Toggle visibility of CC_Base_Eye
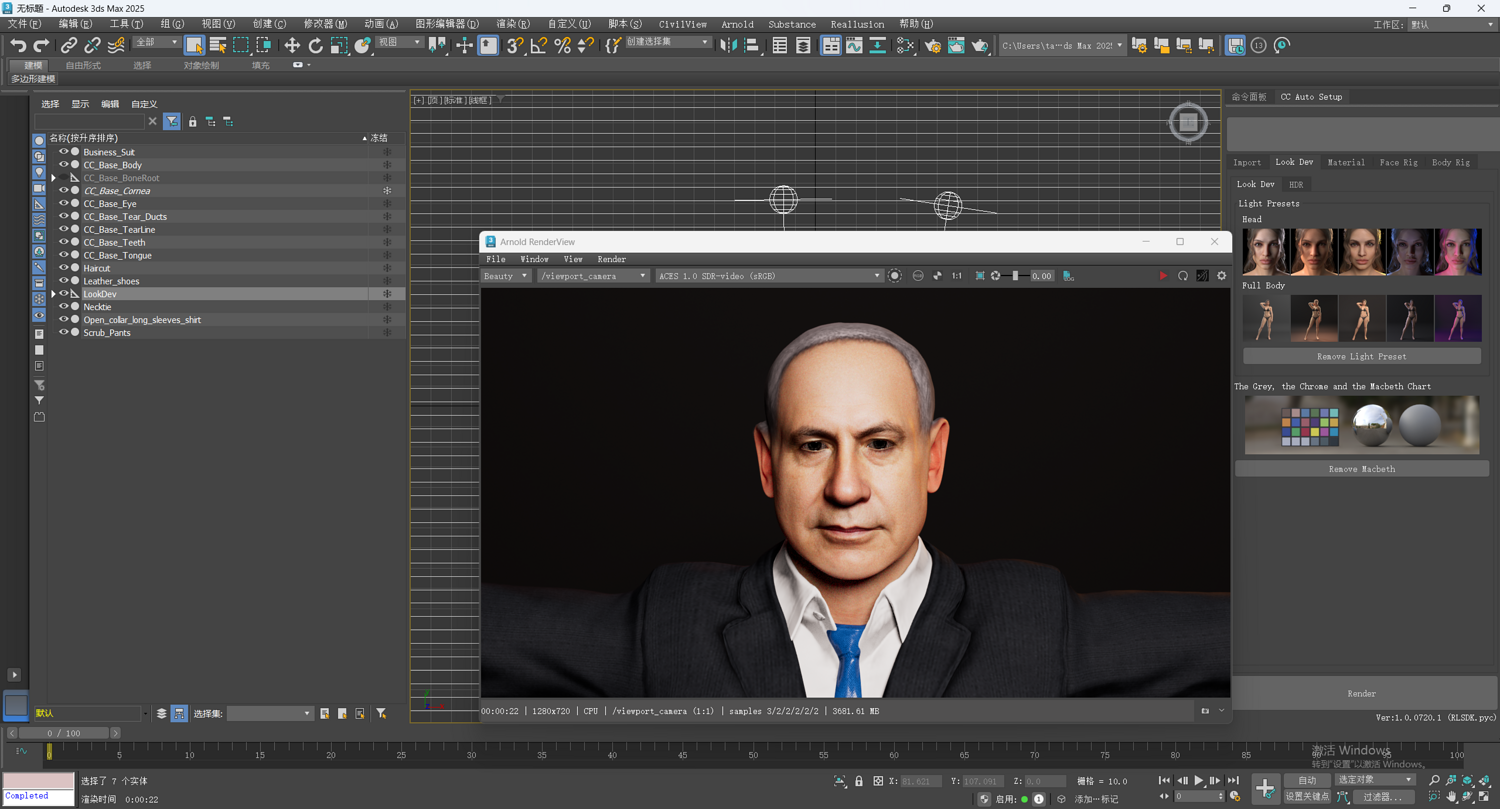This screenshot has width=1500, height=809. (63, 203)
